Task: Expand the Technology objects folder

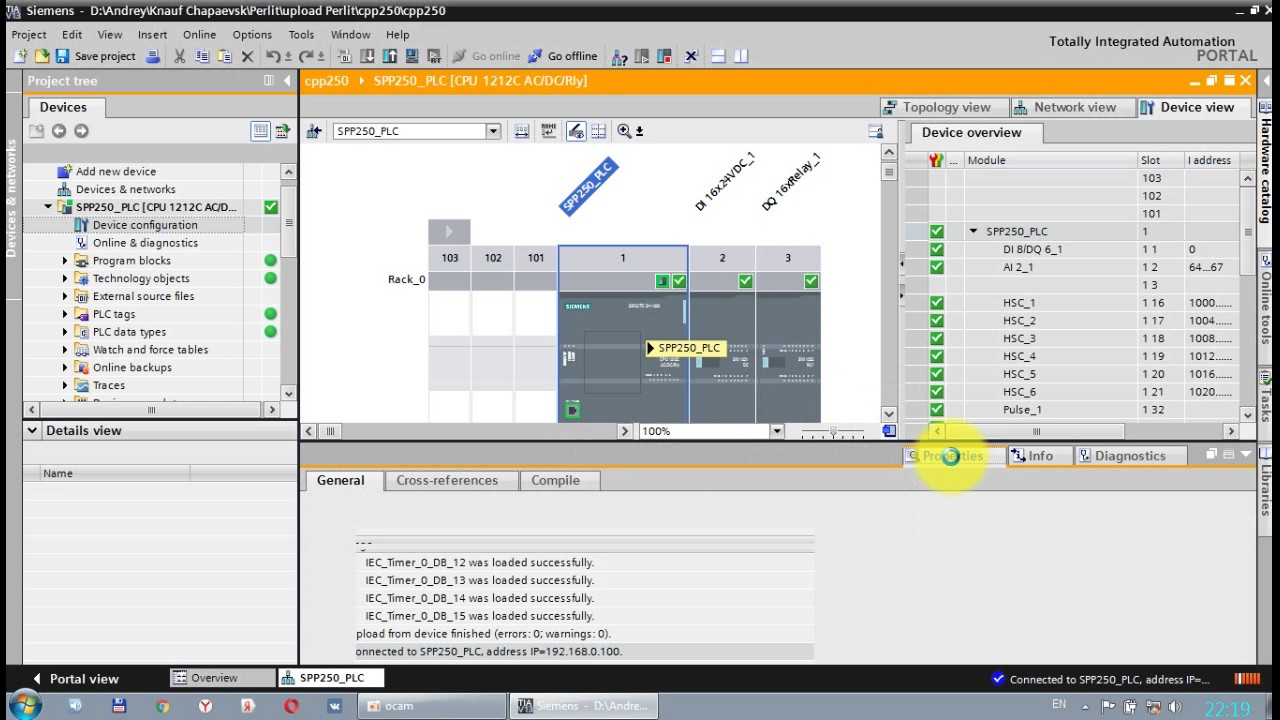Action: point(66,279)
